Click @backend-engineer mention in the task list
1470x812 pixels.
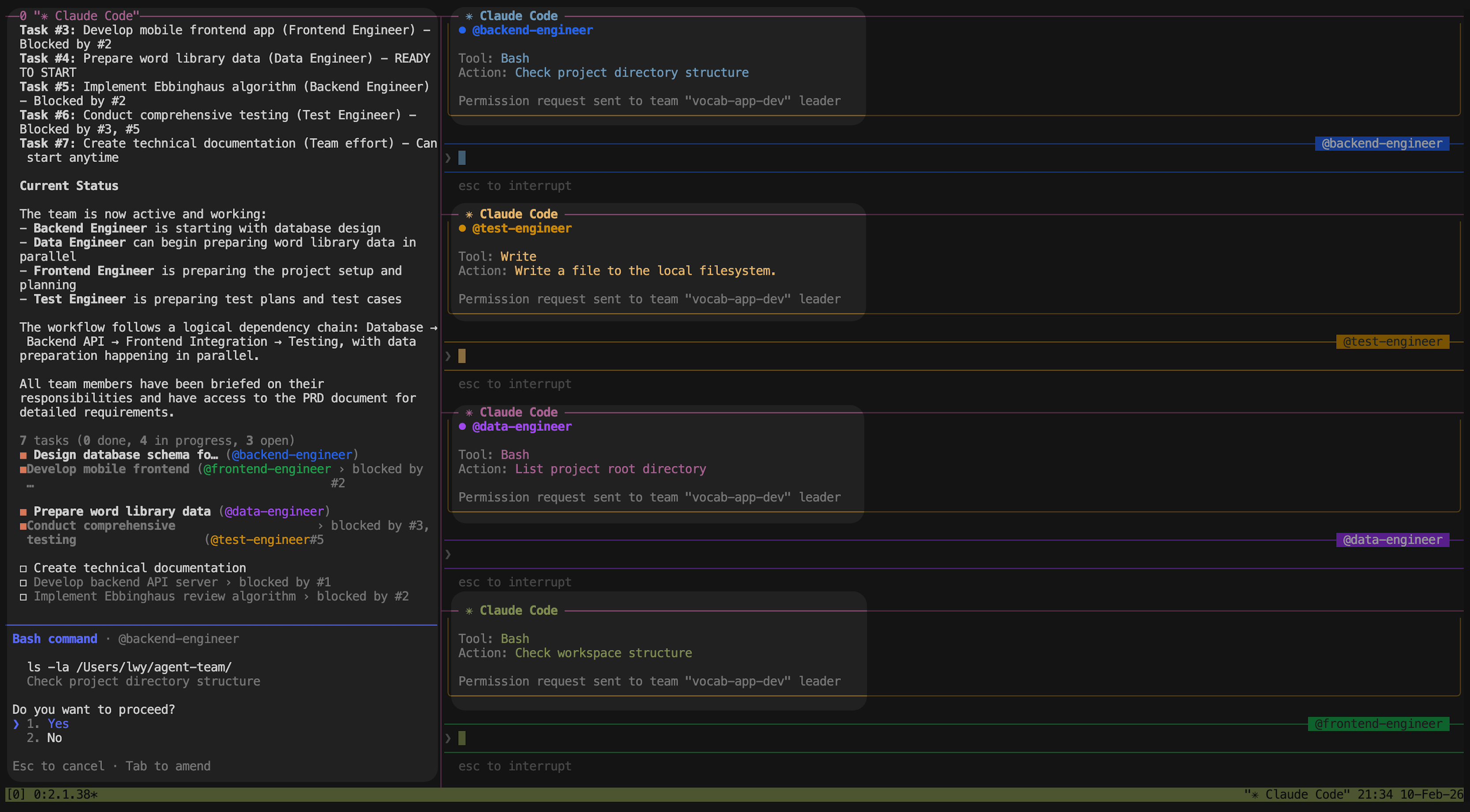point(292,455)
